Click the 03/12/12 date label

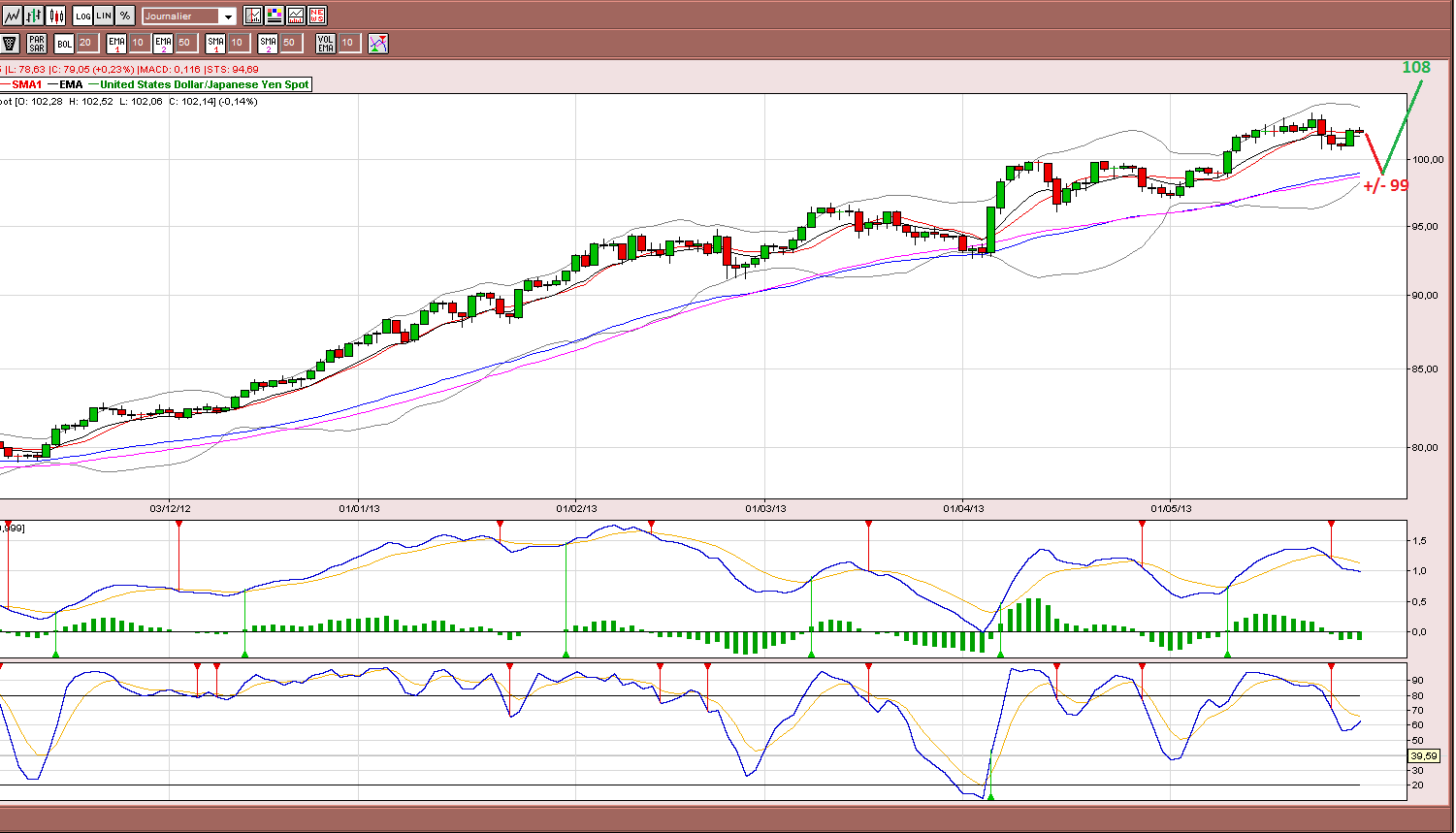(x=170, y=508)
